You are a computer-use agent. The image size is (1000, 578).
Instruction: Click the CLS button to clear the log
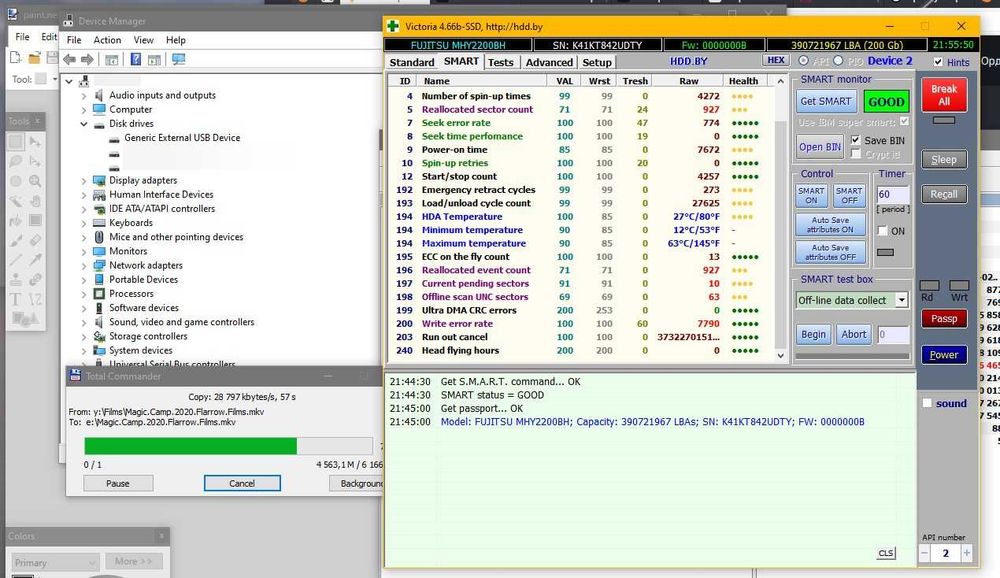tap(886, 553)
